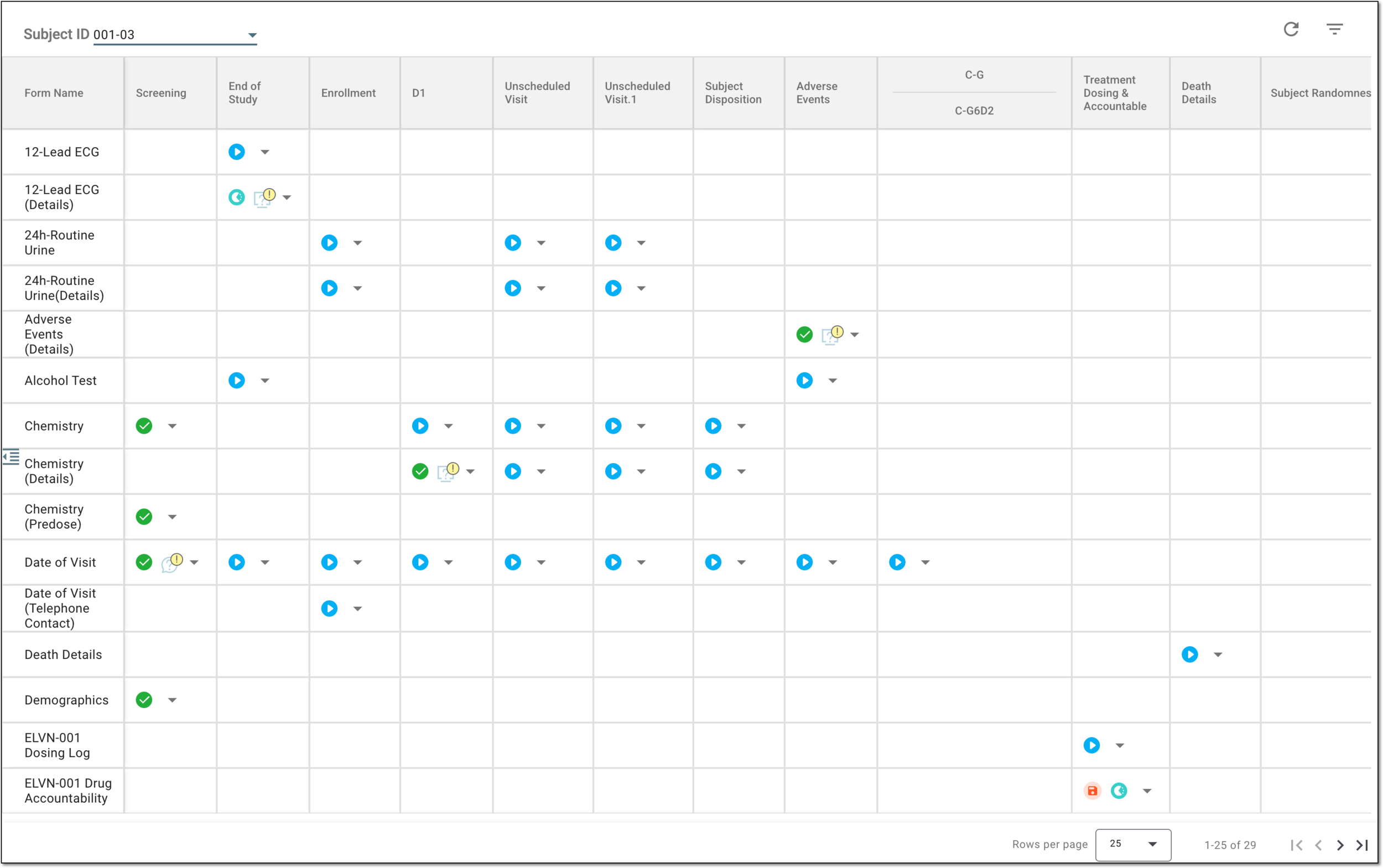The image size is (1383, 868).
Task: Open the Subject ID 001-03 dropdown
Action: tap(174, 35)
